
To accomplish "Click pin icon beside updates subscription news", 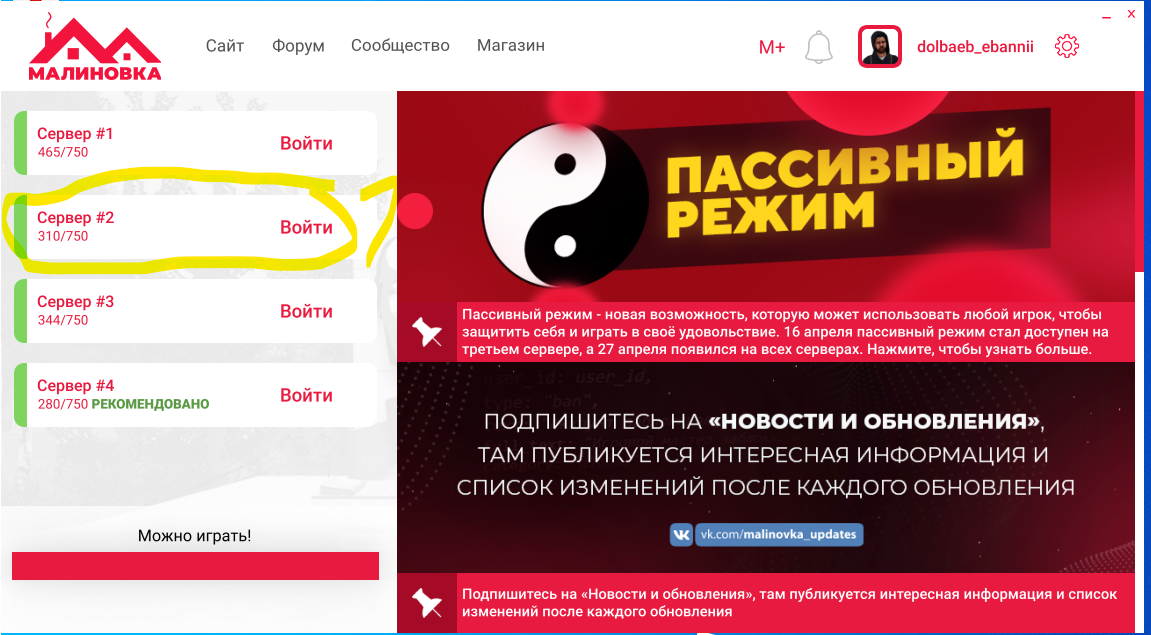I will (x=426, y=603).
